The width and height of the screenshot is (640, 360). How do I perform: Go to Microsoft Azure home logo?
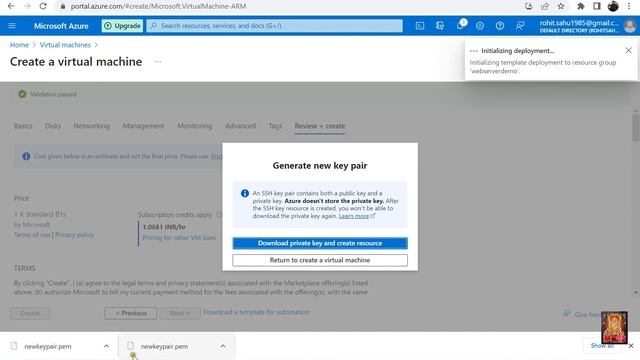point(61,26)
